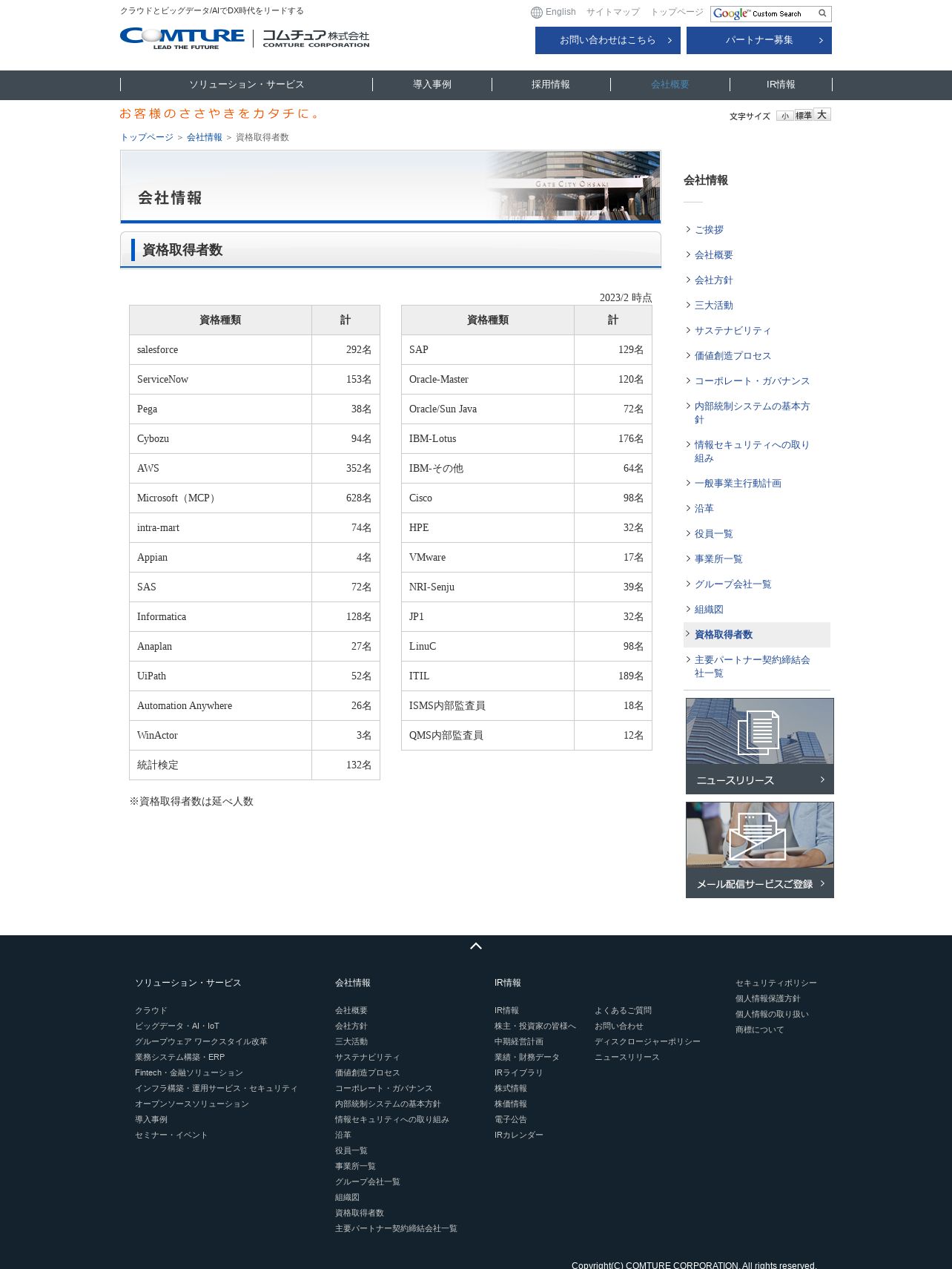Open the 会社概要 nav item in main menu

click(670, 85)
